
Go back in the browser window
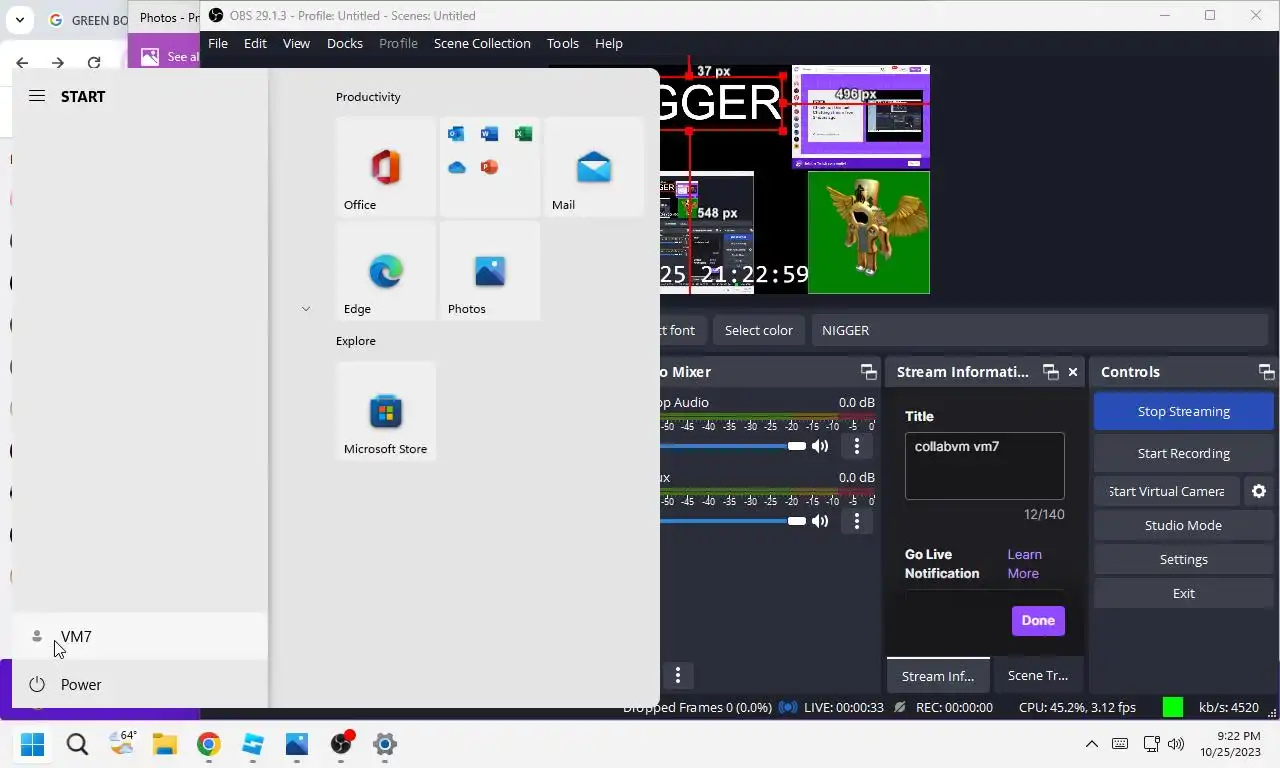(22, 62)
